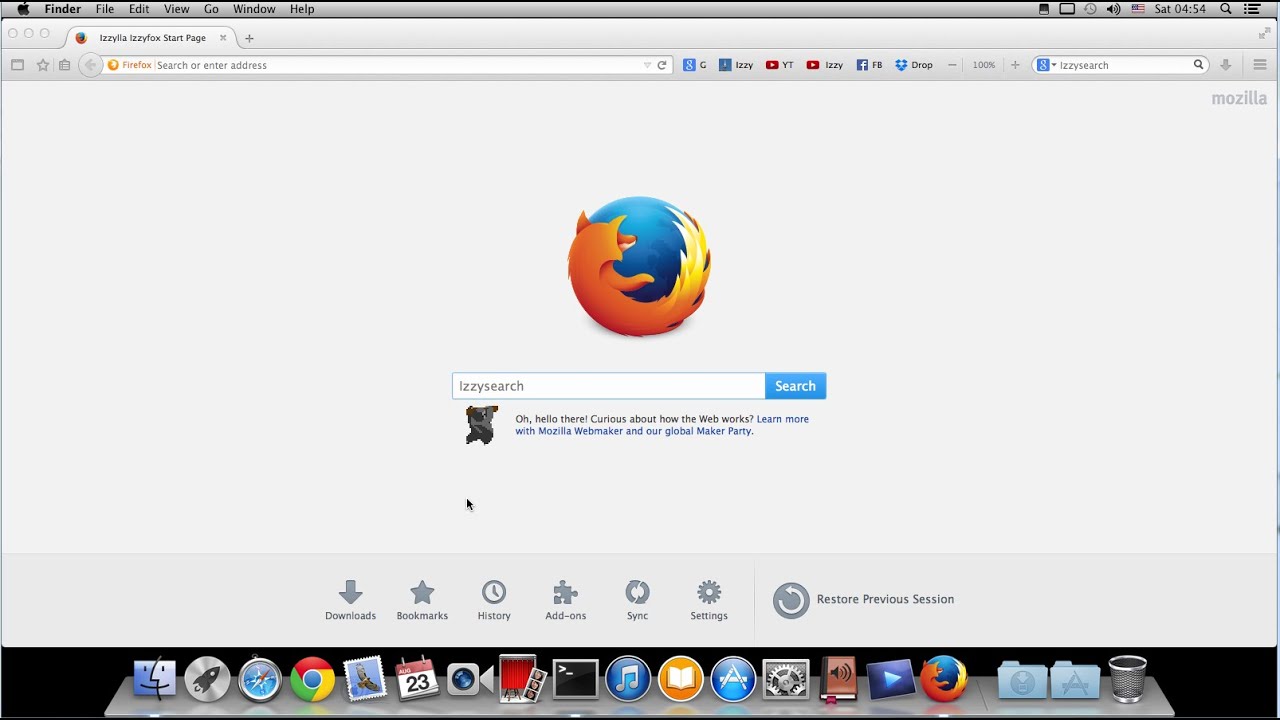Click the Firefox identity label in address bar

point(130,65)
